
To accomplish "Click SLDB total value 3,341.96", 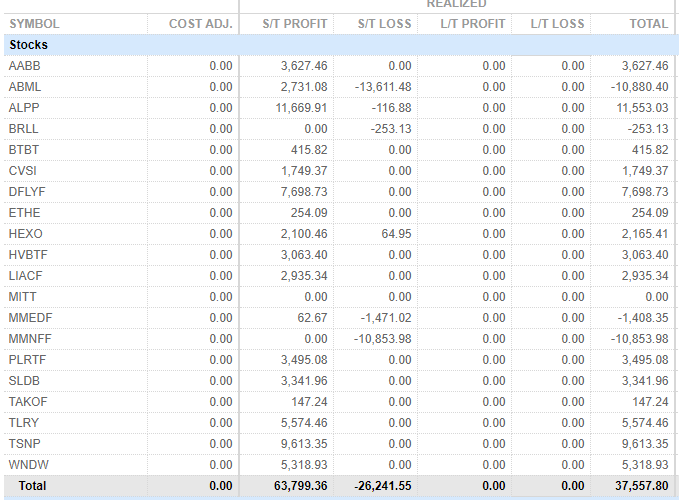I will pos(645,381).
